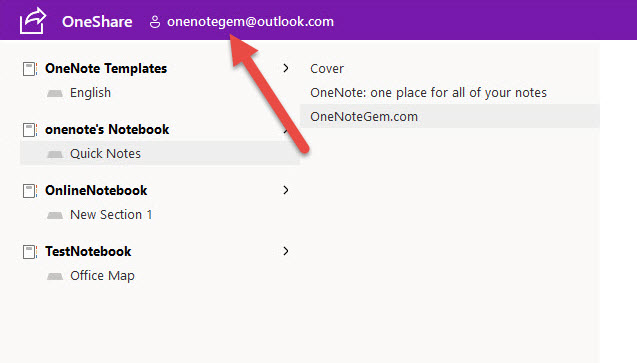Image resolution: width=637 pixels, height=363 pixels.
Task: Select the OnlineNotebook notebook icon
Action: pyautogui.click(x=30, y=190)
